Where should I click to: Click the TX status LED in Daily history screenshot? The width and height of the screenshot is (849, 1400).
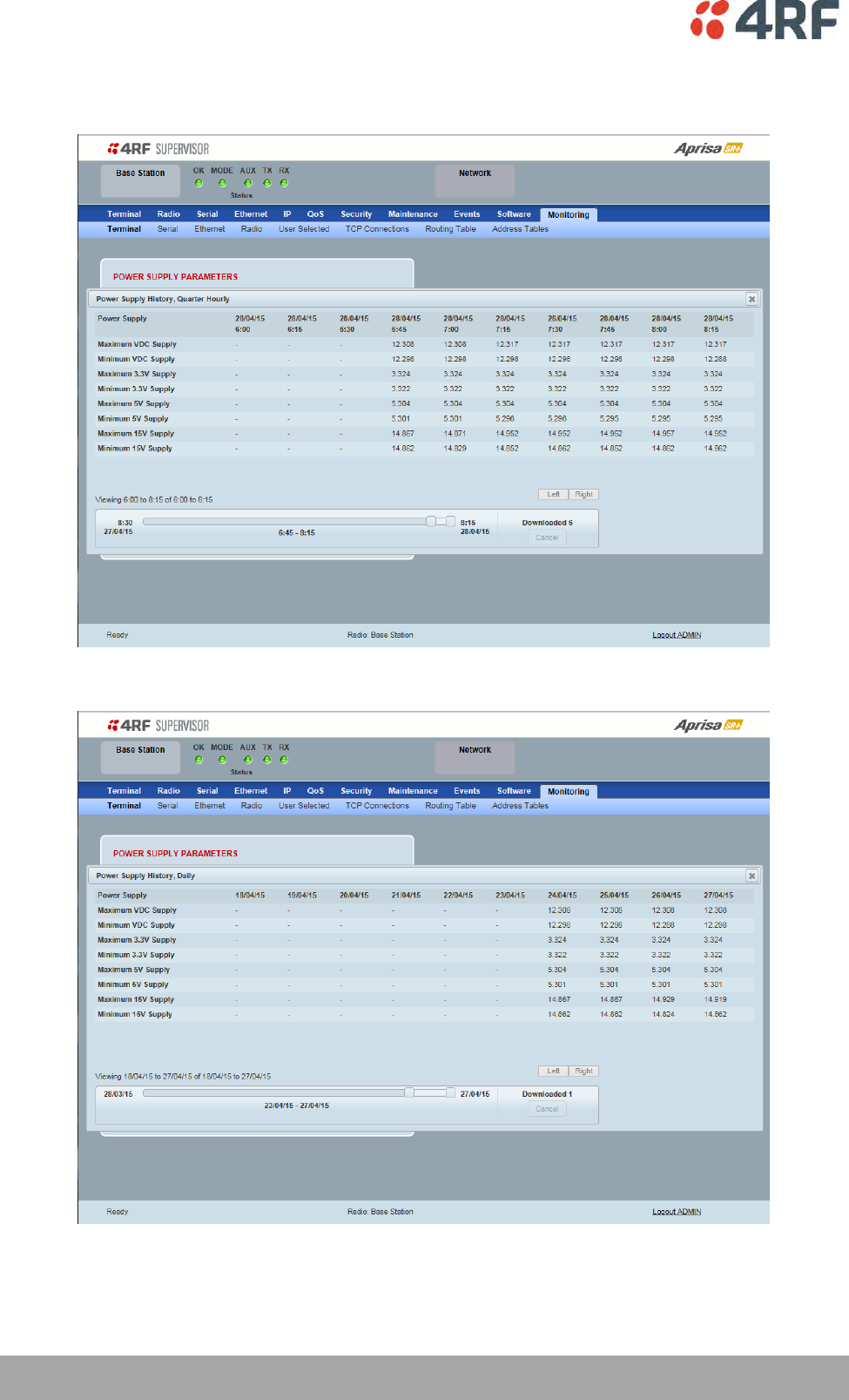point(267,761)
